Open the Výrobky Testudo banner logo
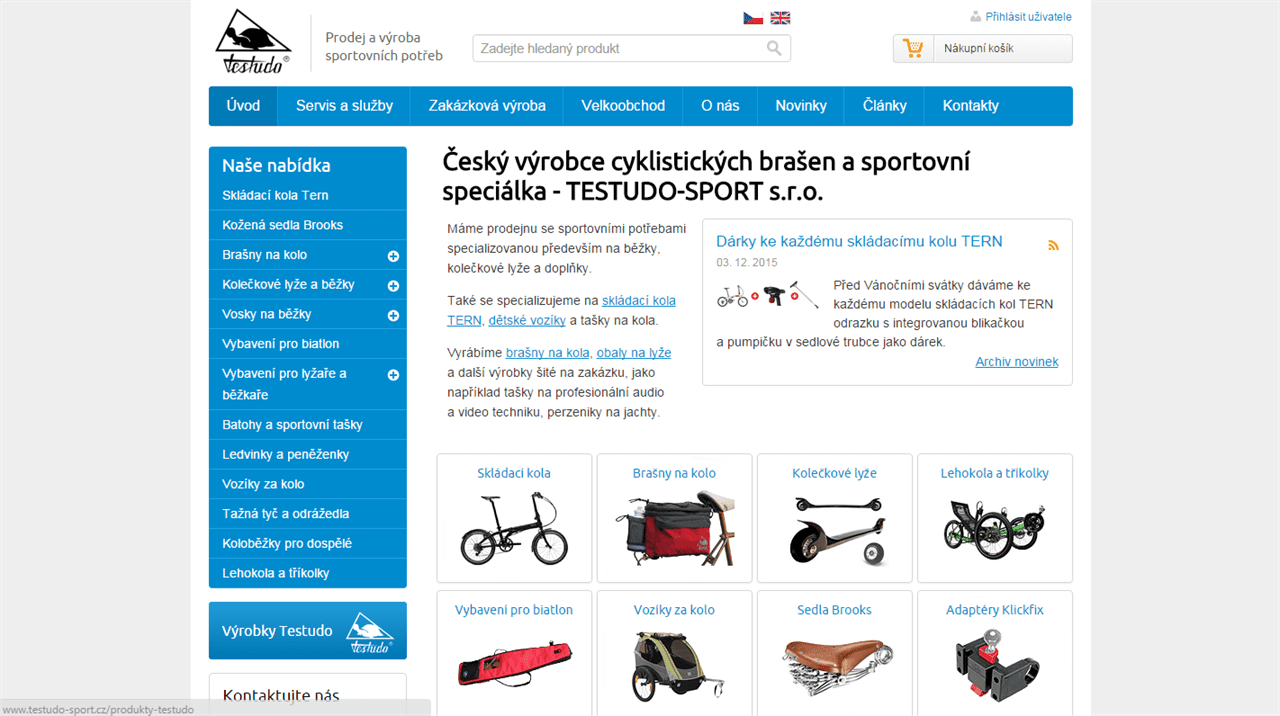The height and width of the screenshot is (716, 1280). 369,632
